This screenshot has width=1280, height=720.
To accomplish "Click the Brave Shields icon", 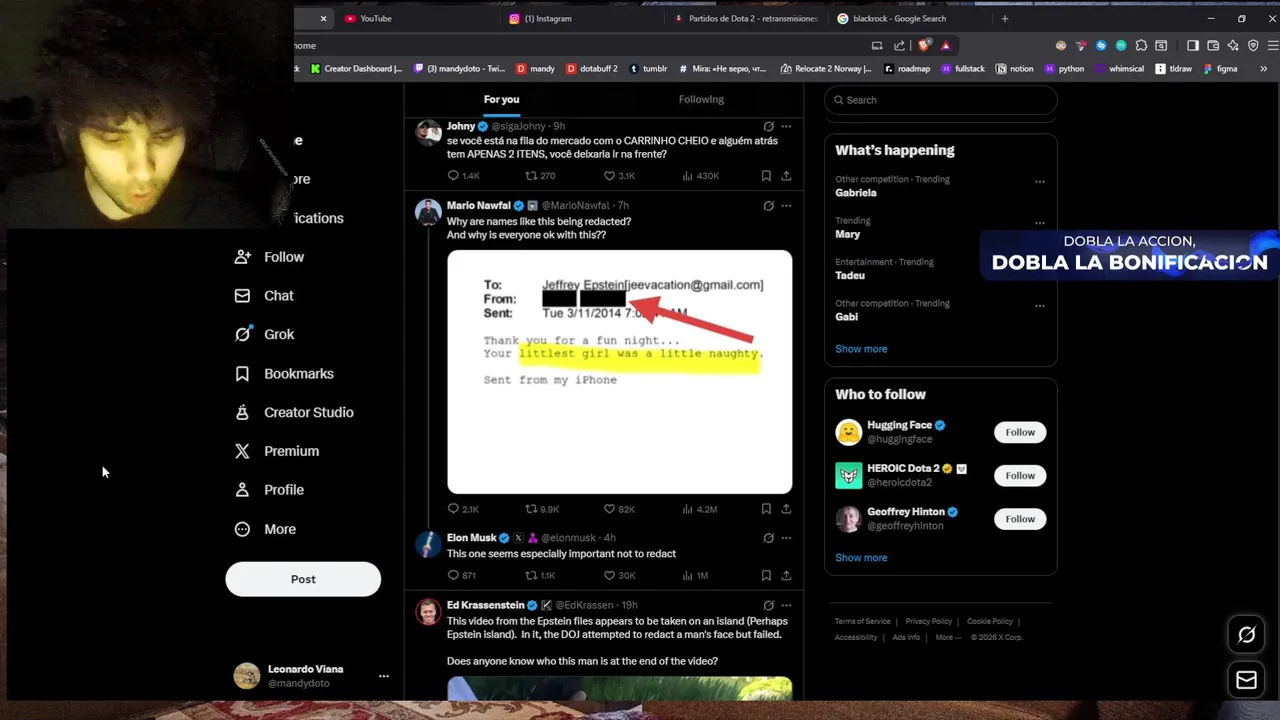I will pos(925,45).
